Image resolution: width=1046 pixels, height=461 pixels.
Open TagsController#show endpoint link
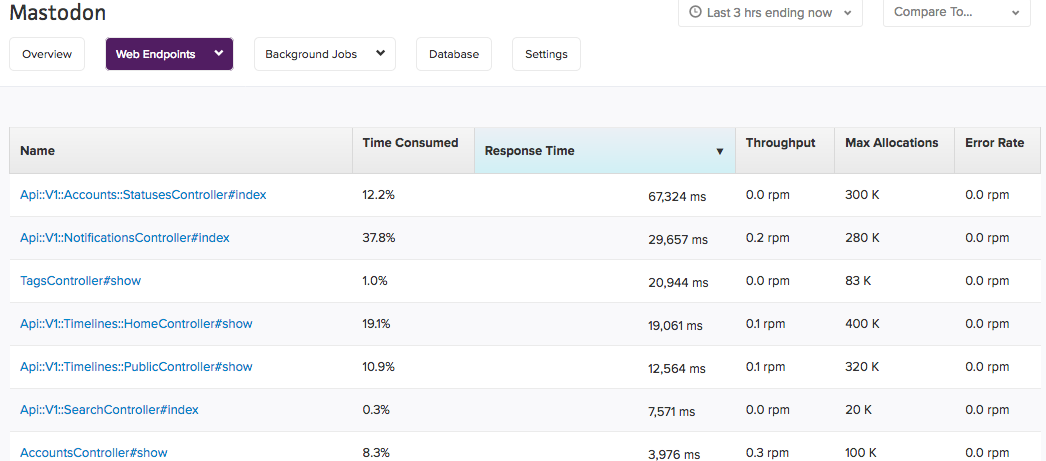81,281
